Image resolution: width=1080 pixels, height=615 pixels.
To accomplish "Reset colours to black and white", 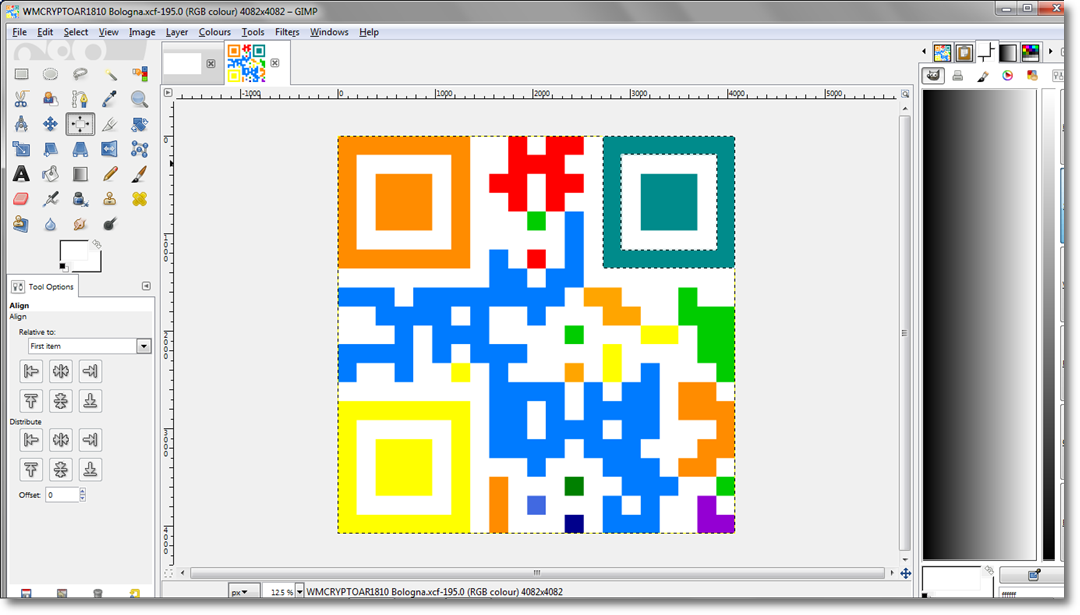I will 63,267.
